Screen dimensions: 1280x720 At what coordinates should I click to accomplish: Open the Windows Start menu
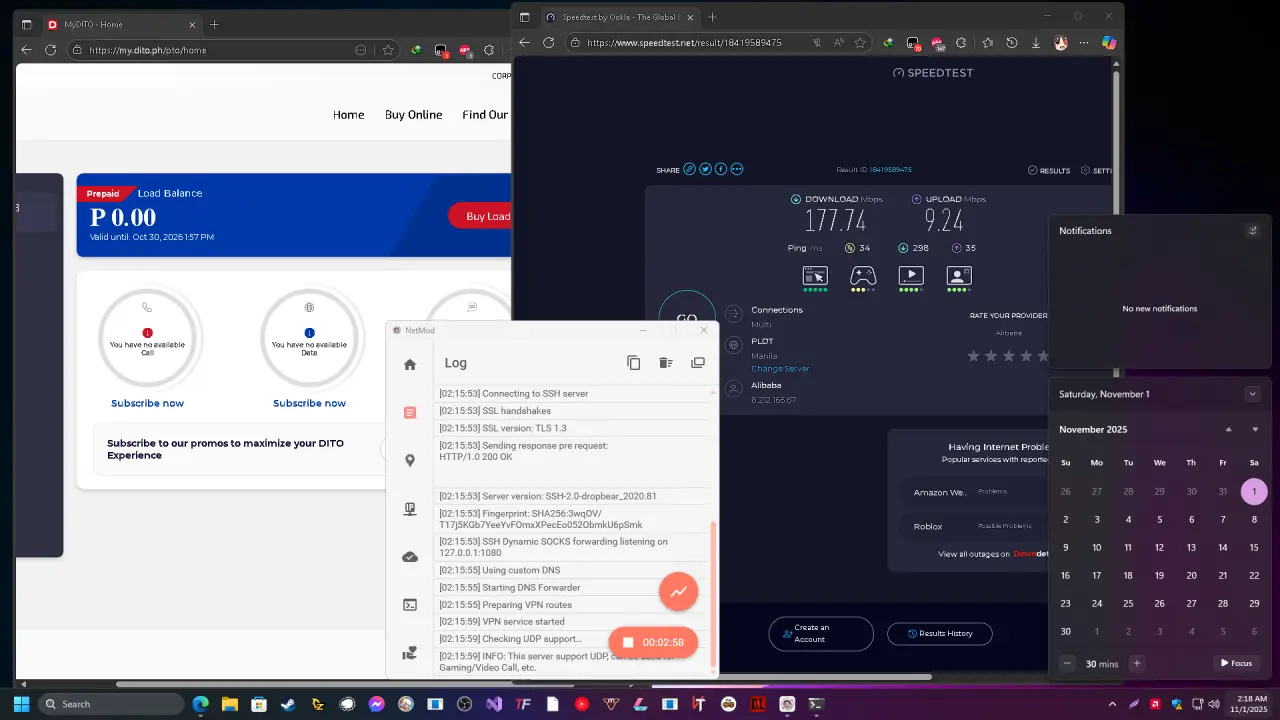[x=21, y=704]
